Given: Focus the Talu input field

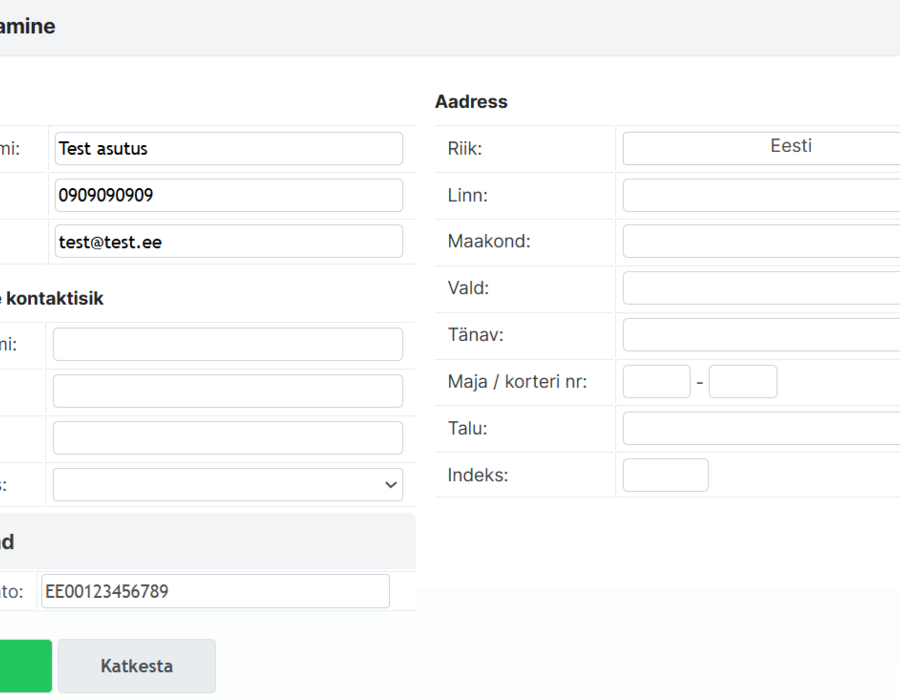Looking at the screenshot, I should (761, 428).
